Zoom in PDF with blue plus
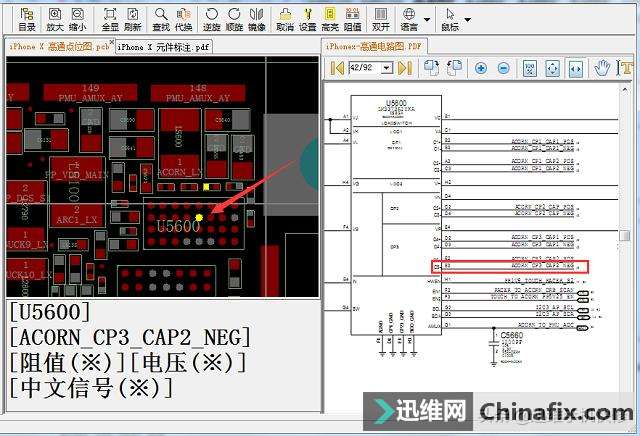The height and width of the screenshot is (436, 640). click(481, 68)
